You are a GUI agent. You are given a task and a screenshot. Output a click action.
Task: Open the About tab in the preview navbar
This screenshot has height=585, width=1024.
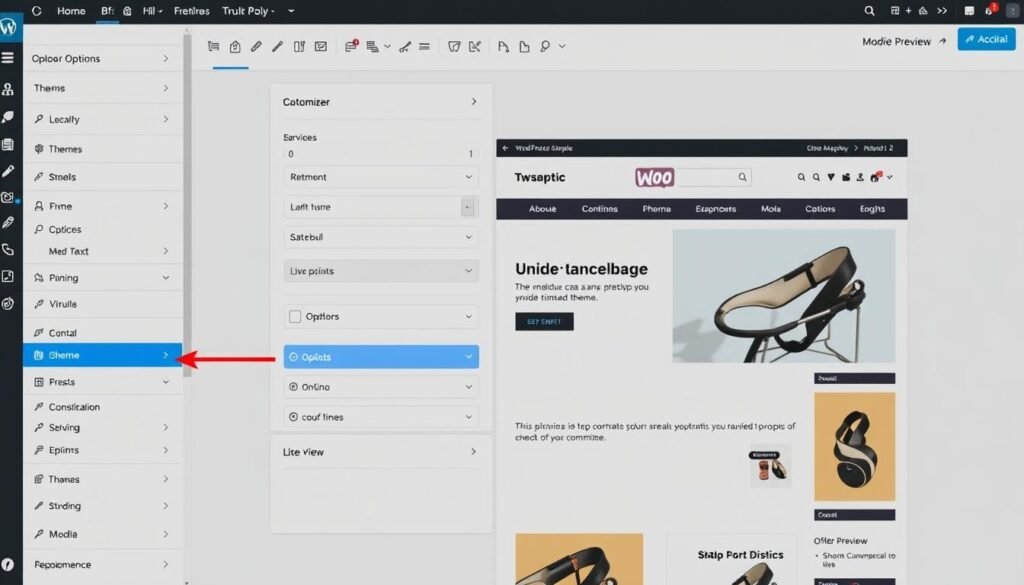tap(542, 209)
